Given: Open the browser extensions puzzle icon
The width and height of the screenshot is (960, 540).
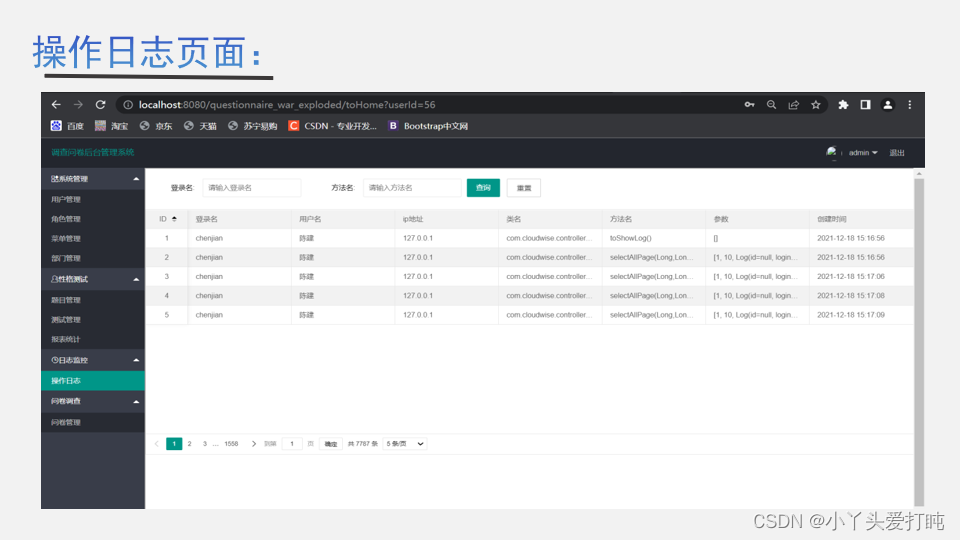Looking at the screenshot, I should (x=843, y=105).
